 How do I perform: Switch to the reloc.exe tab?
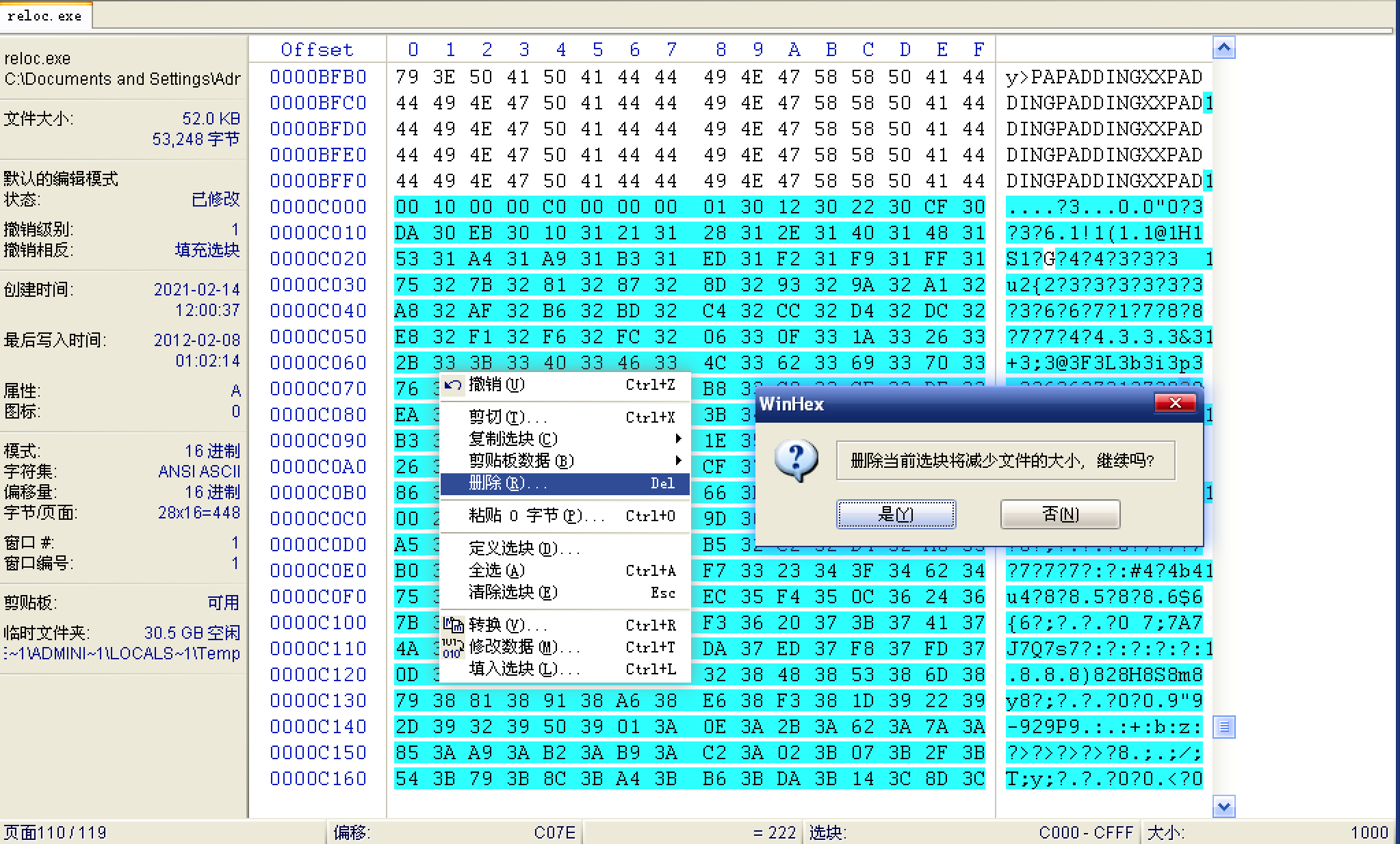(x=45, y=15)
